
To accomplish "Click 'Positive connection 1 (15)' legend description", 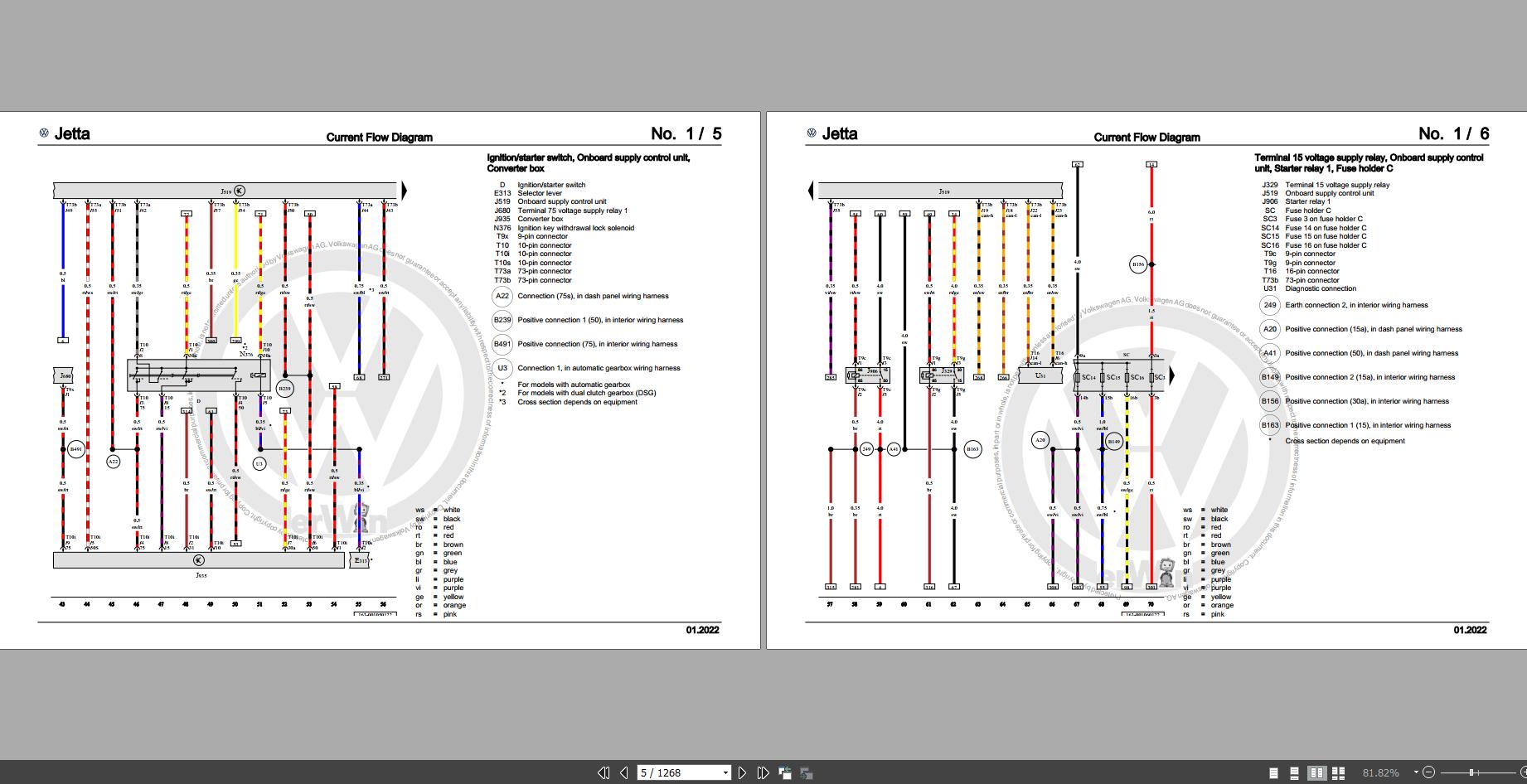I will coord(1368,425).
